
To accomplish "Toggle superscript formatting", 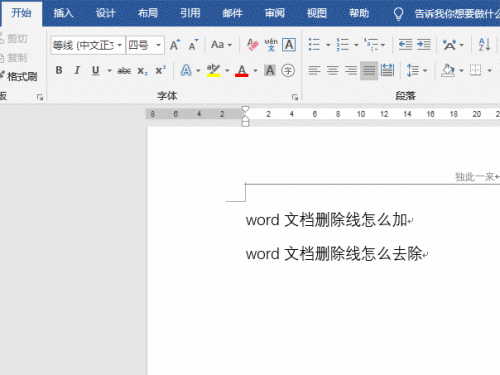I will (x=161, y=70).
